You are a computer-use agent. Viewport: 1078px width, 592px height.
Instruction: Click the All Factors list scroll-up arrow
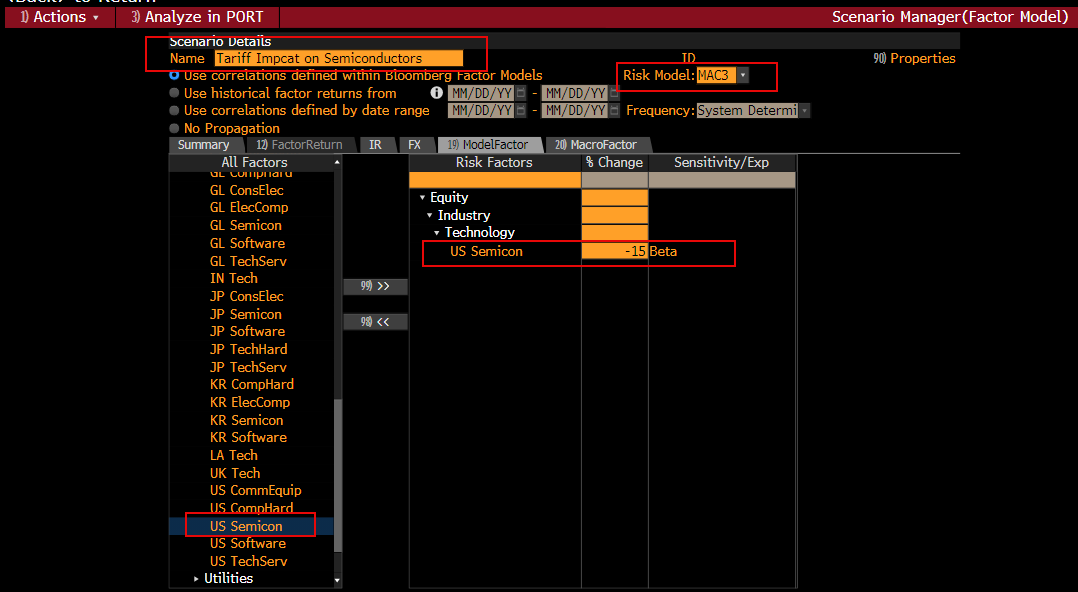[337, 162]
